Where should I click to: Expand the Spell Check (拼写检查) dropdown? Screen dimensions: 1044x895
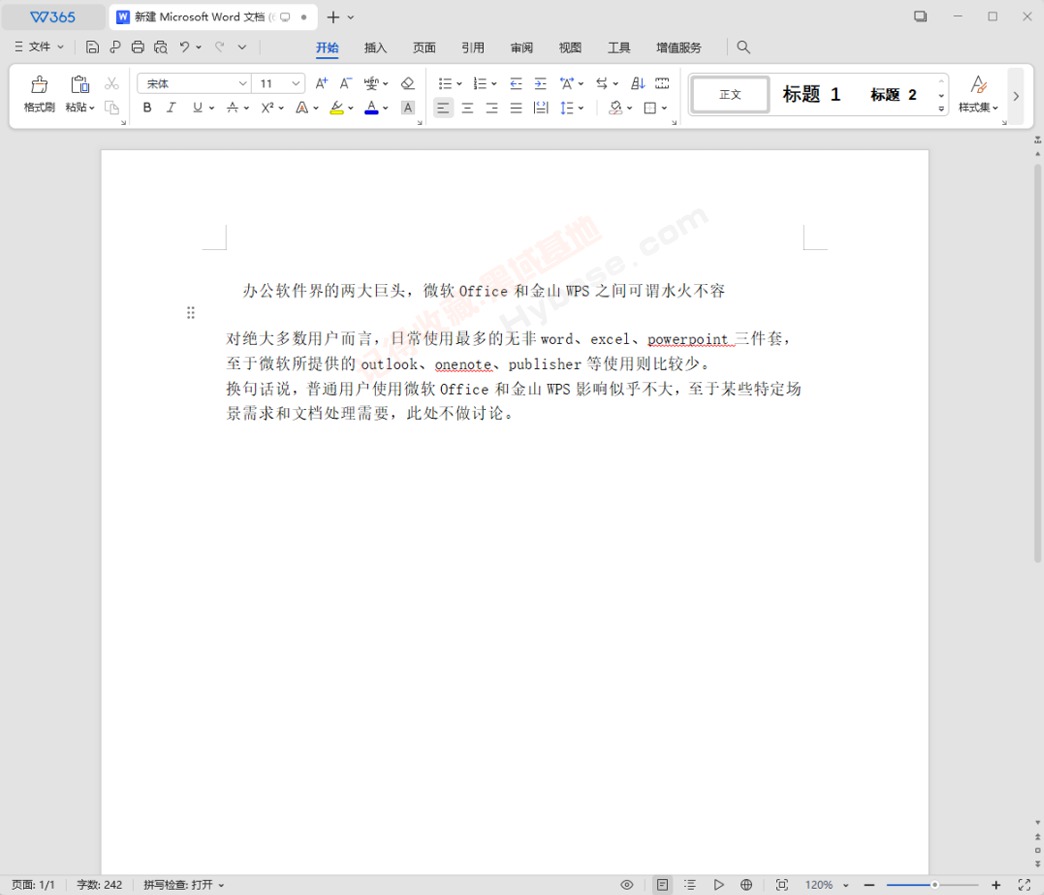[221, 885]
